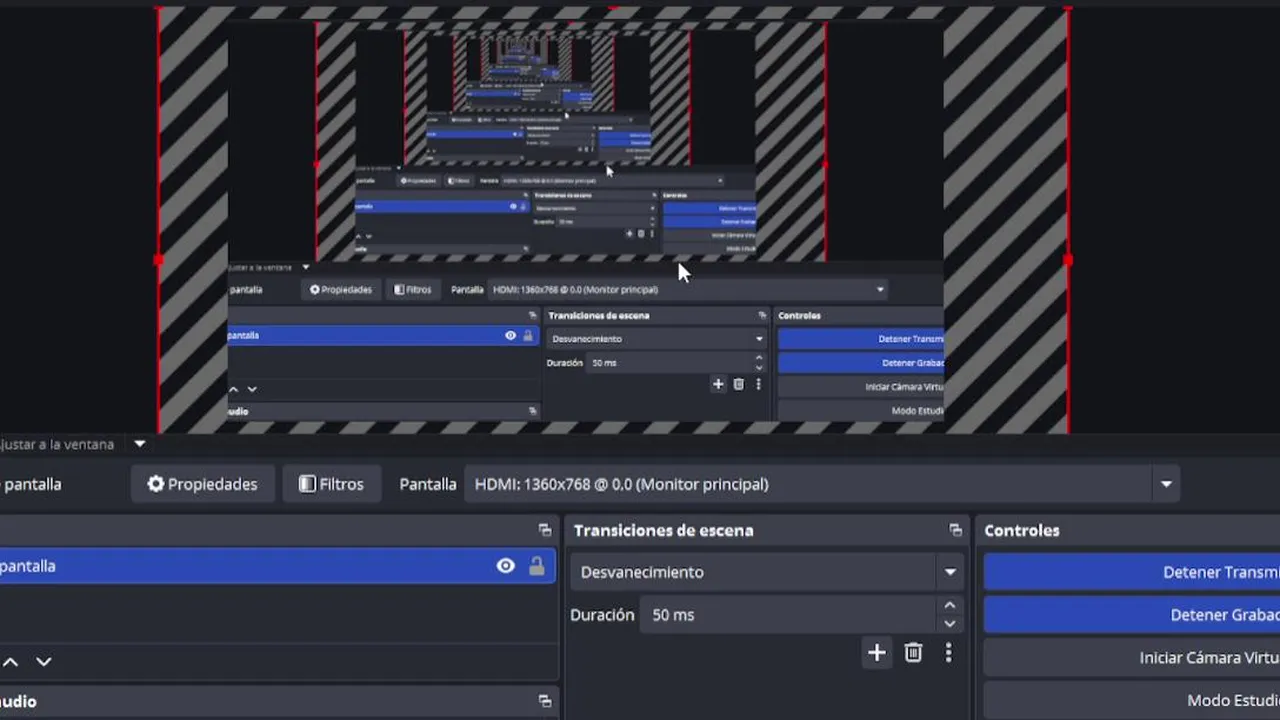The height and width of the screenshot is (720, 1280).
Task: Click the large Iniciar Cámara Virtual button
Action: [x=1132, y=658]
